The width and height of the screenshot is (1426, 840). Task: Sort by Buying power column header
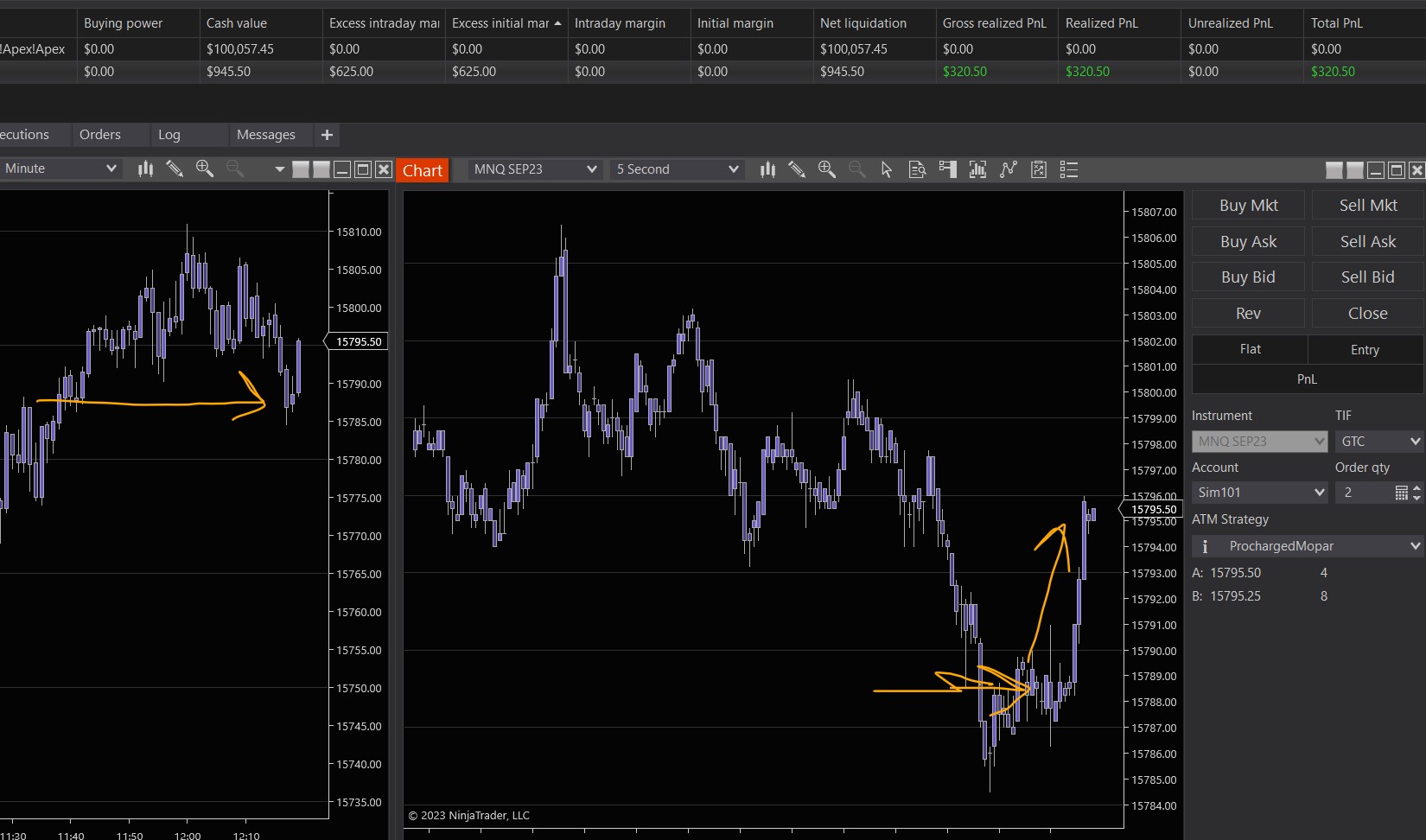pyautogui.click(x=138, y=23)
